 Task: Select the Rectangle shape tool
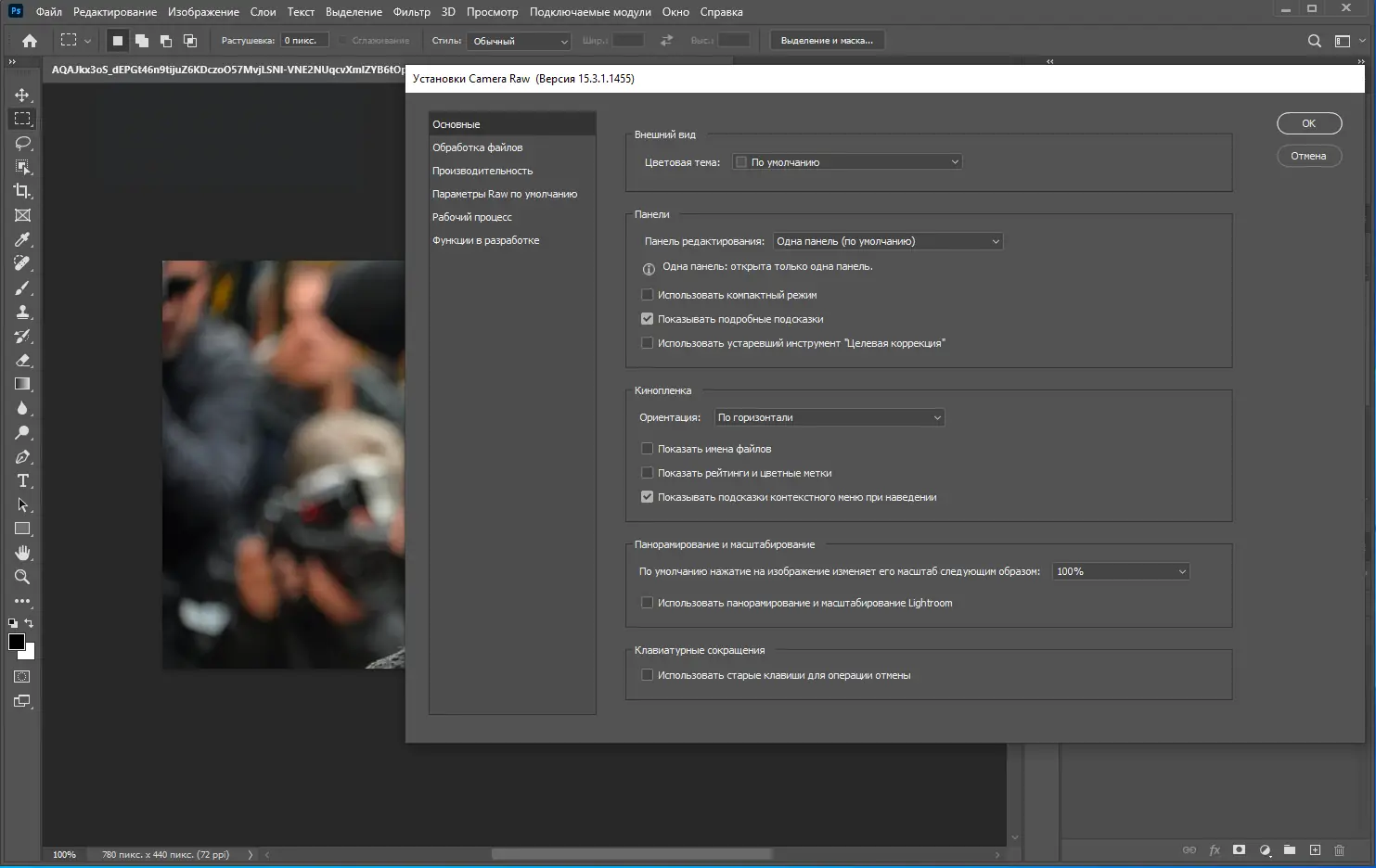[x=22, y=529]
